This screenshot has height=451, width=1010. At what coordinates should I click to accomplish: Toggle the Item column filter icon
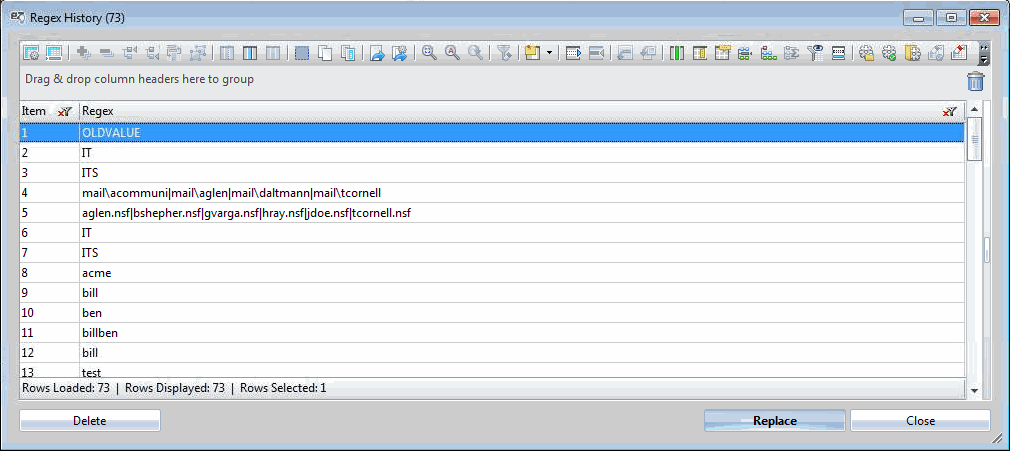pyautogui.click(x=64, y=112)
